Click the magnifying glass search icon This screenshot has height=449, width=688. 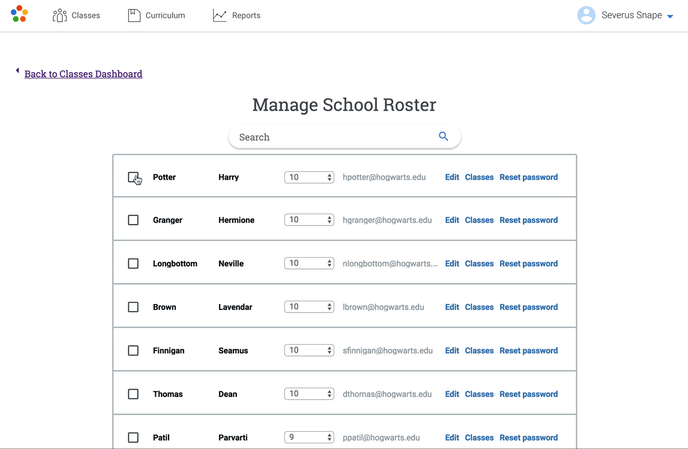pos(444,136)
